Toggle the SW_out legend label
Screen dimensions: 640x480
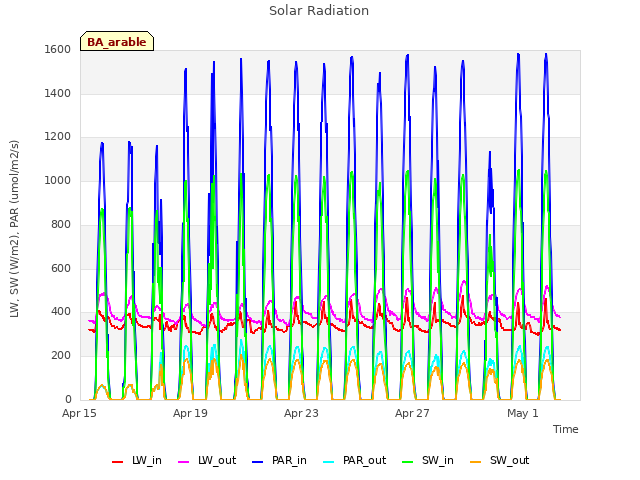click(x=510, y=460)
